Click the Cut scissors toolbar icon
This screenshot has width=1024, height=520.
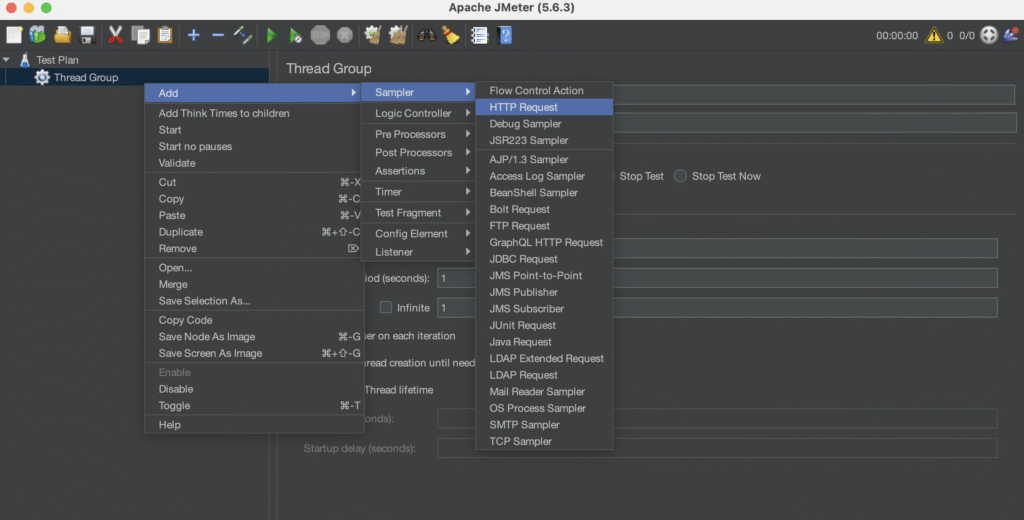click(x=115, y=35)
